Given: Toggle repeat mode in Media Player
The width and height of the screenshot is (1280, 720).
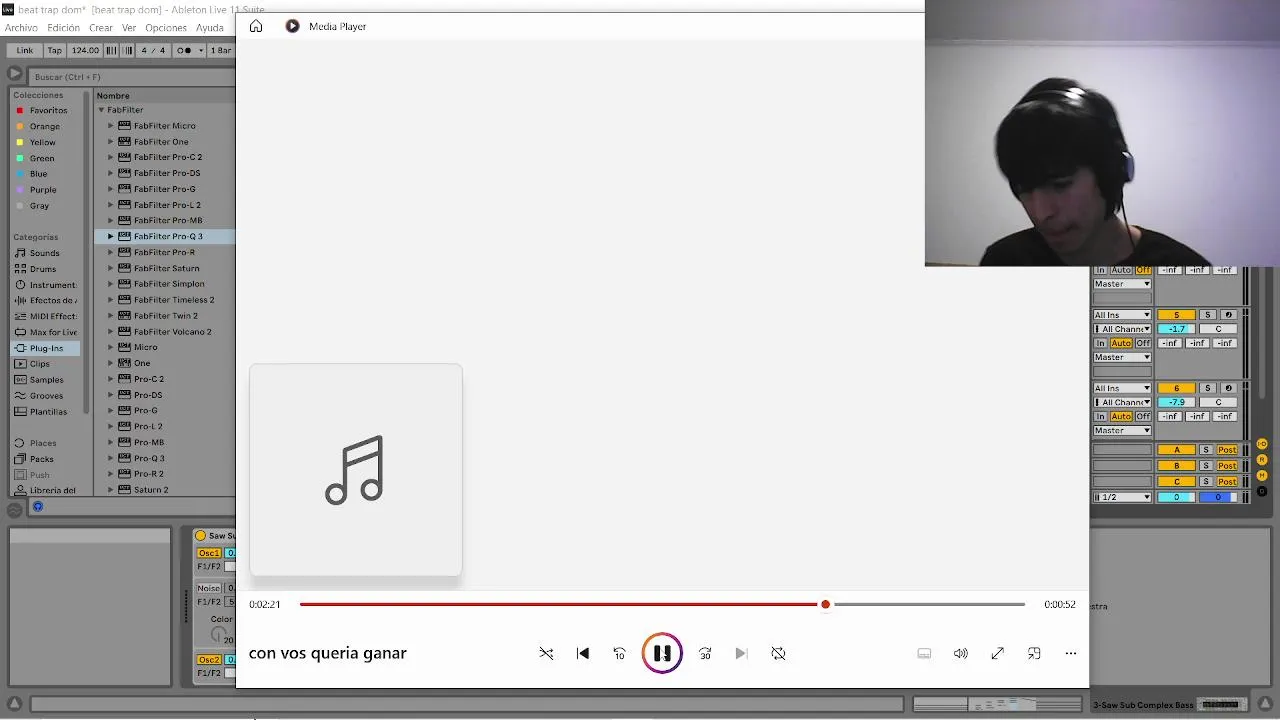Looking at the screenshot, I should [778, 653].
